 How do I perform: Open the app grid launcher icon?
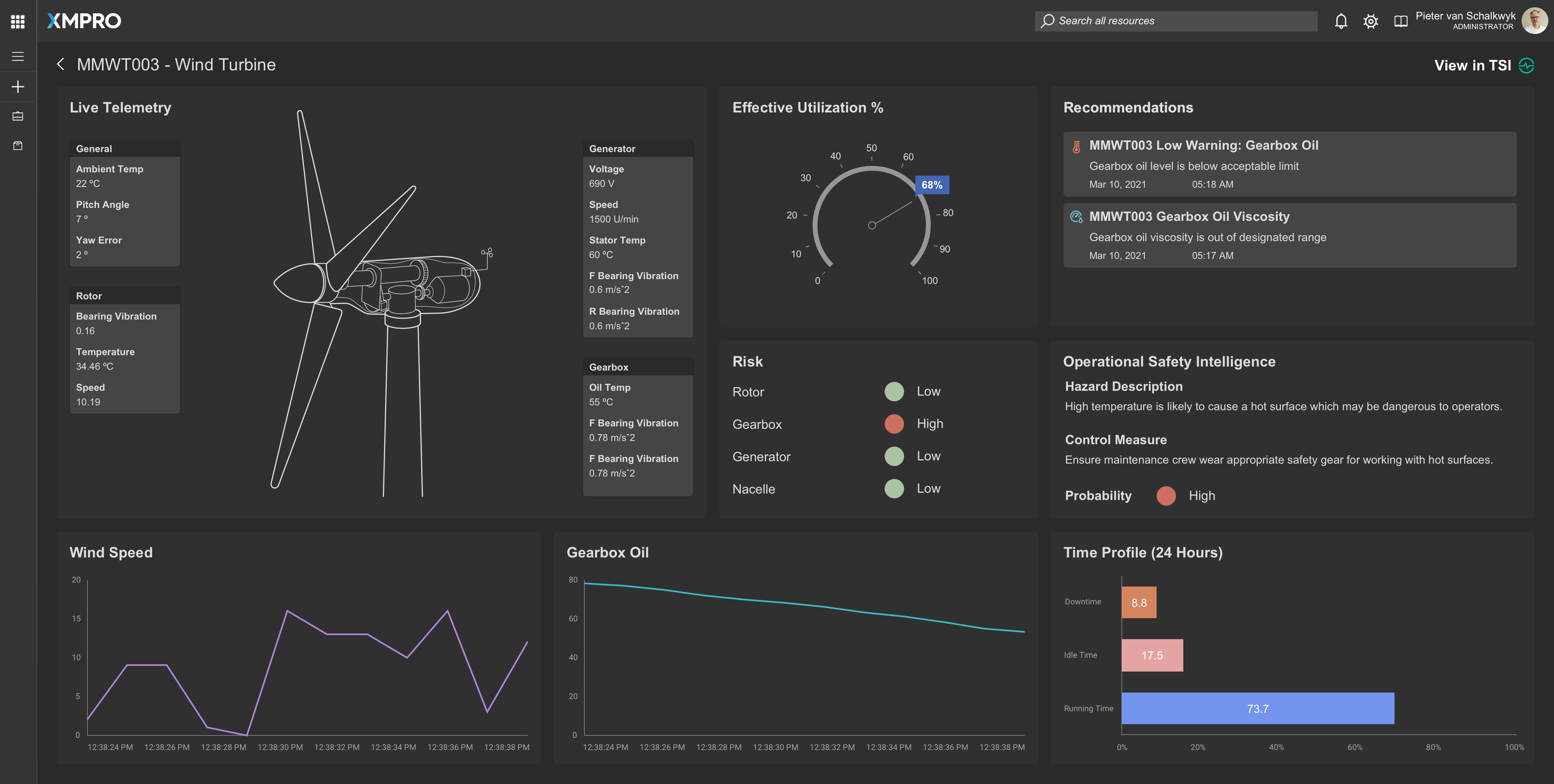(x=18, y=22)
